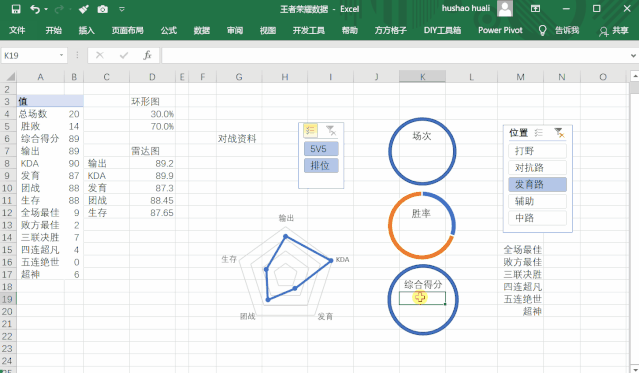Select 辅助 in 位置 slicer
The image size is (639, 373).
pos(538,201)
